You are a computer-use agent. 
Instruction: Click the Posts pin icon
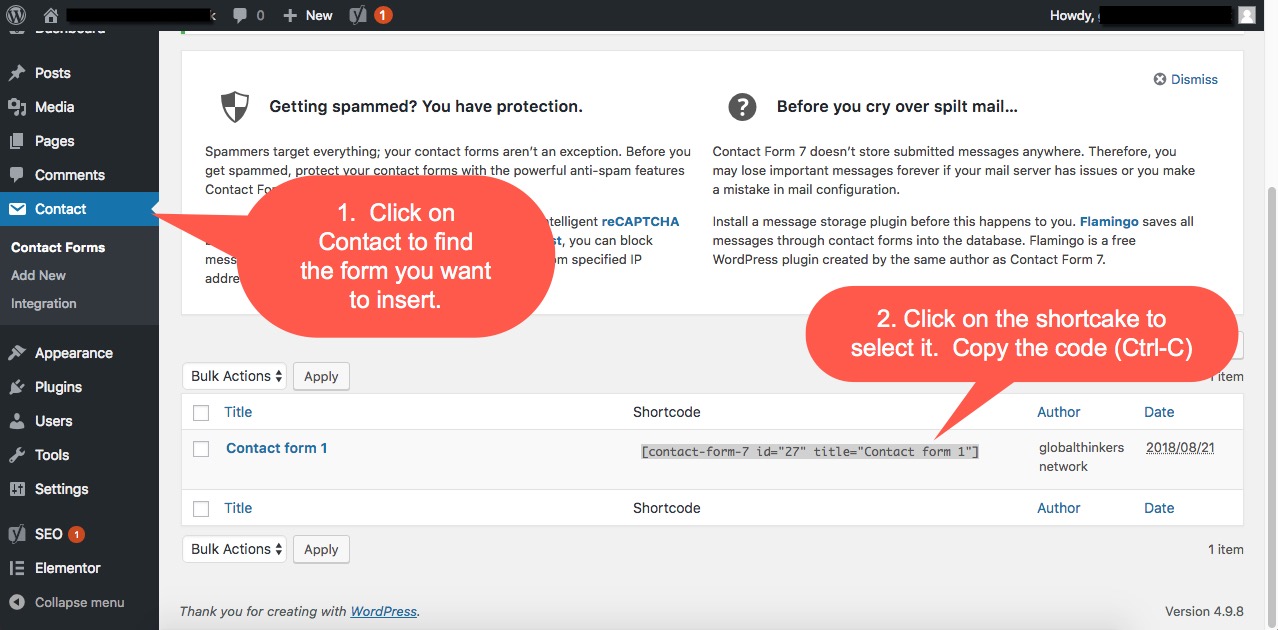(x=16, y=73)
